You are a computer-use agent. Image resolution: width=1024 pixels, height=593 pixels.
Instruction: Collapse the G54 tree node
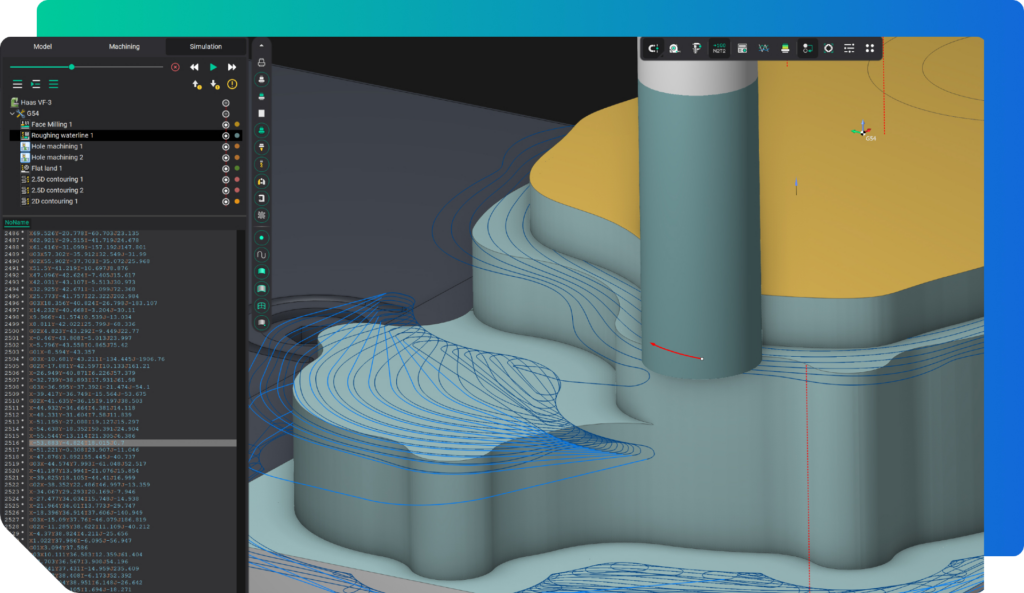[x=12, y=114]
